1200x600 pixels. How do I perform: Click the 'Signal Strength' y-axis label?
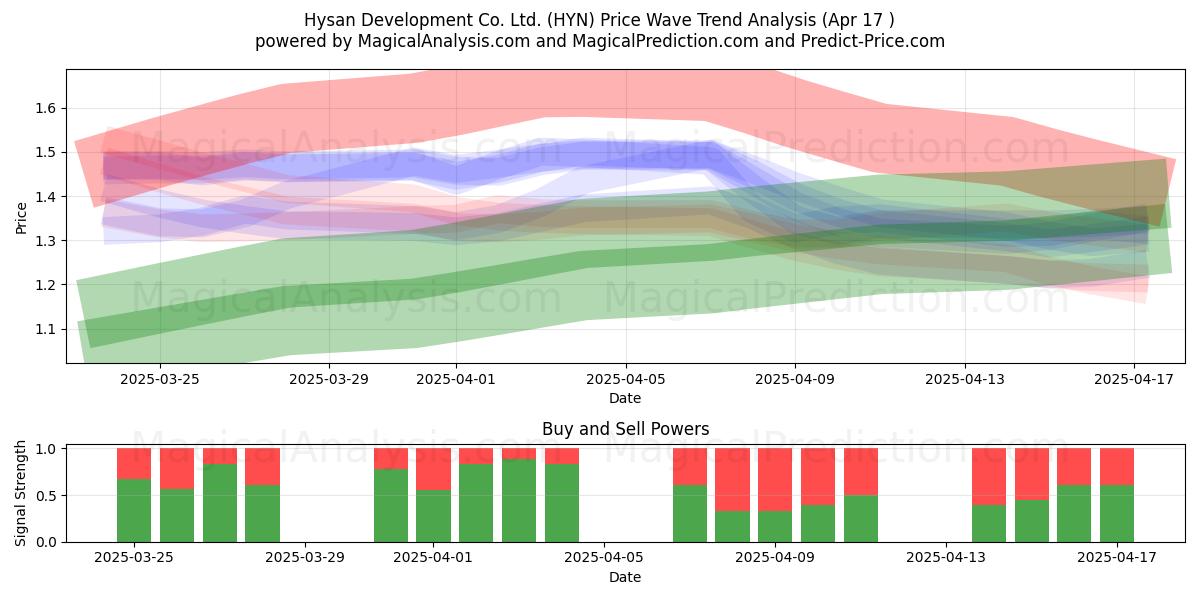pos(22,493)
